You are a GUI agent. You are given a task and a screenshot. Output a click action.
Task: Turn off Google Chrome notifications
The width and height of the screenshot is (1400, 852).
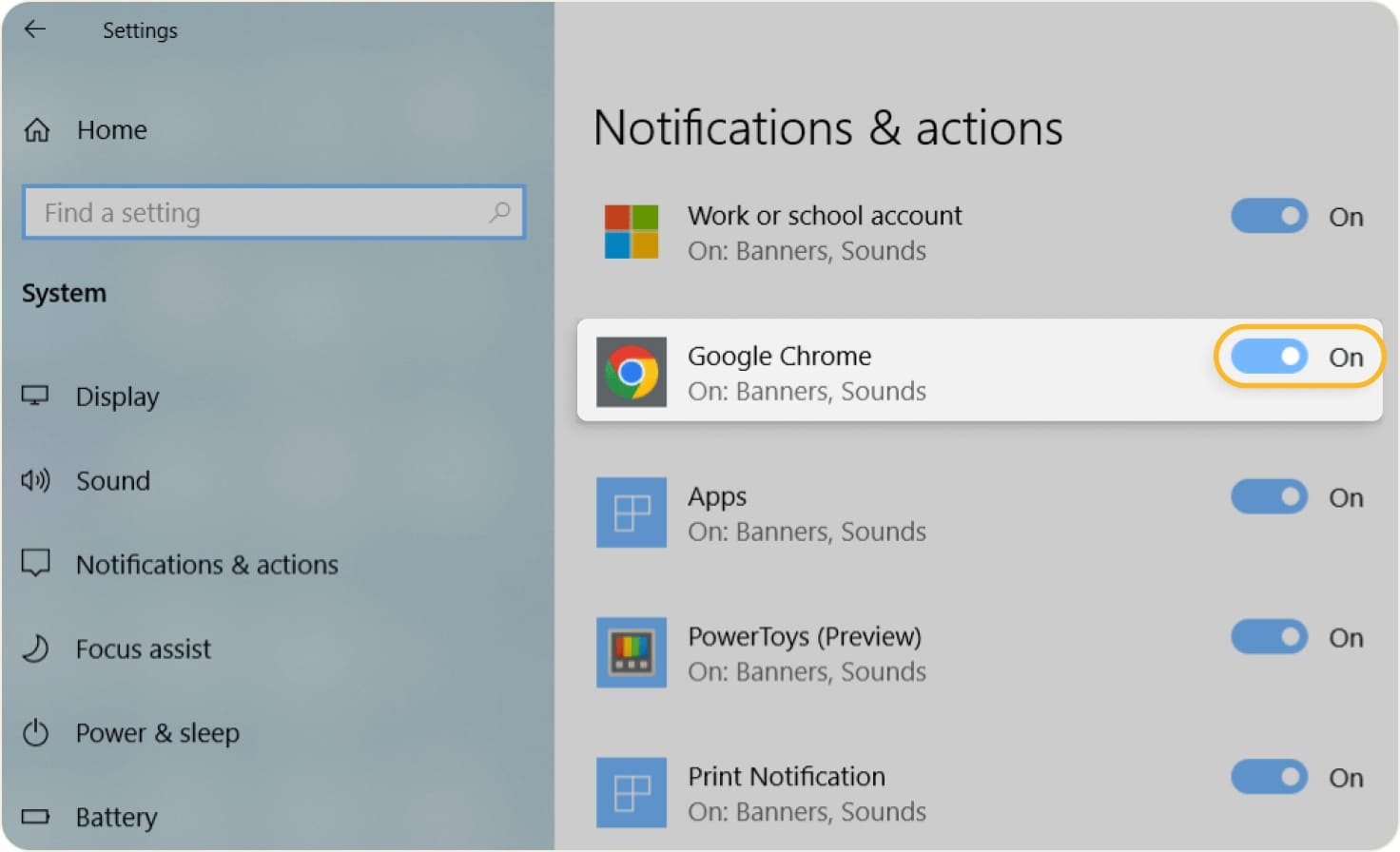click(1269, 357)
